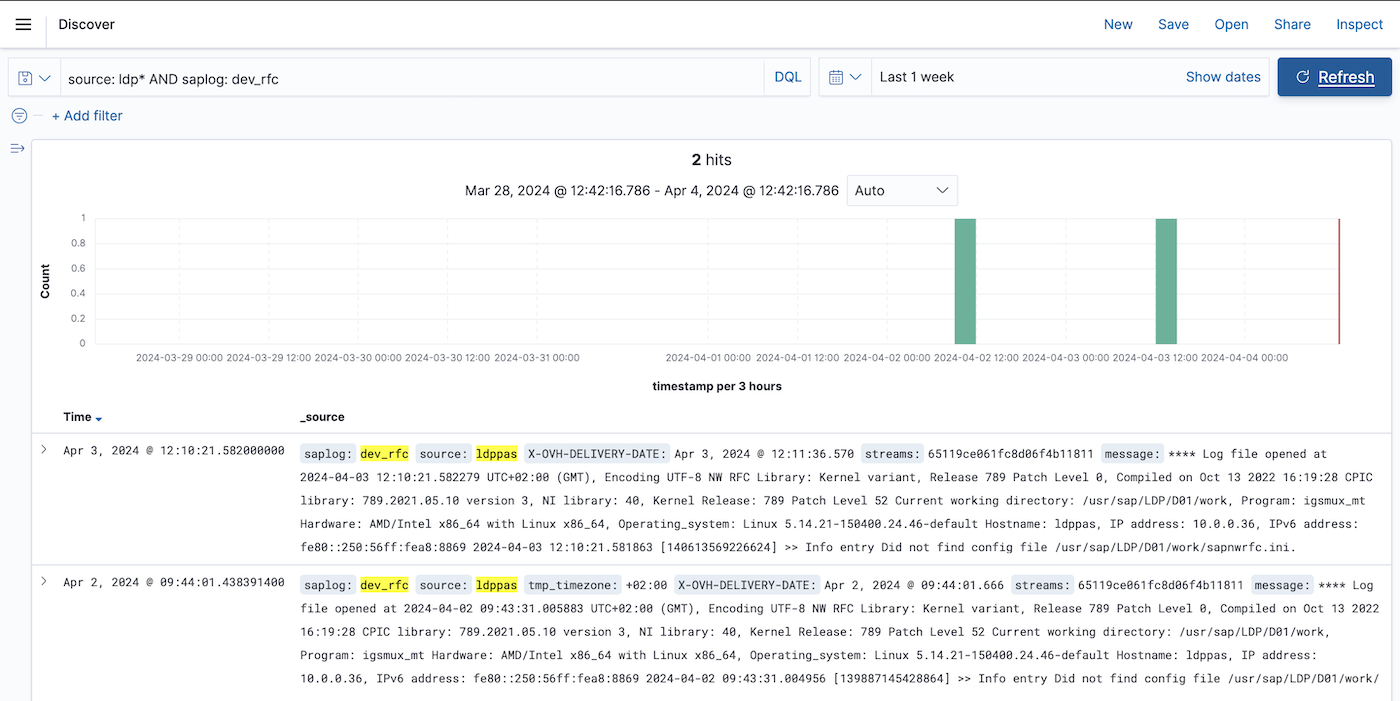The height and width of the screenshot is (701, 1400).
Task: Toggle the DQL query language switch
Action: point(788,77)
